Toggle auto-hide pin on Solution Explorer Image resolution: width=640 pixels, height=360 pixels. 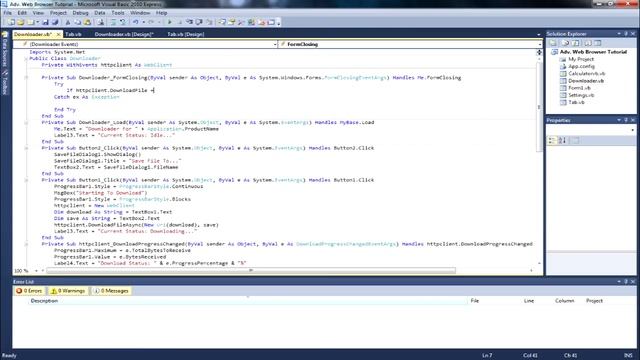(626, 34)
